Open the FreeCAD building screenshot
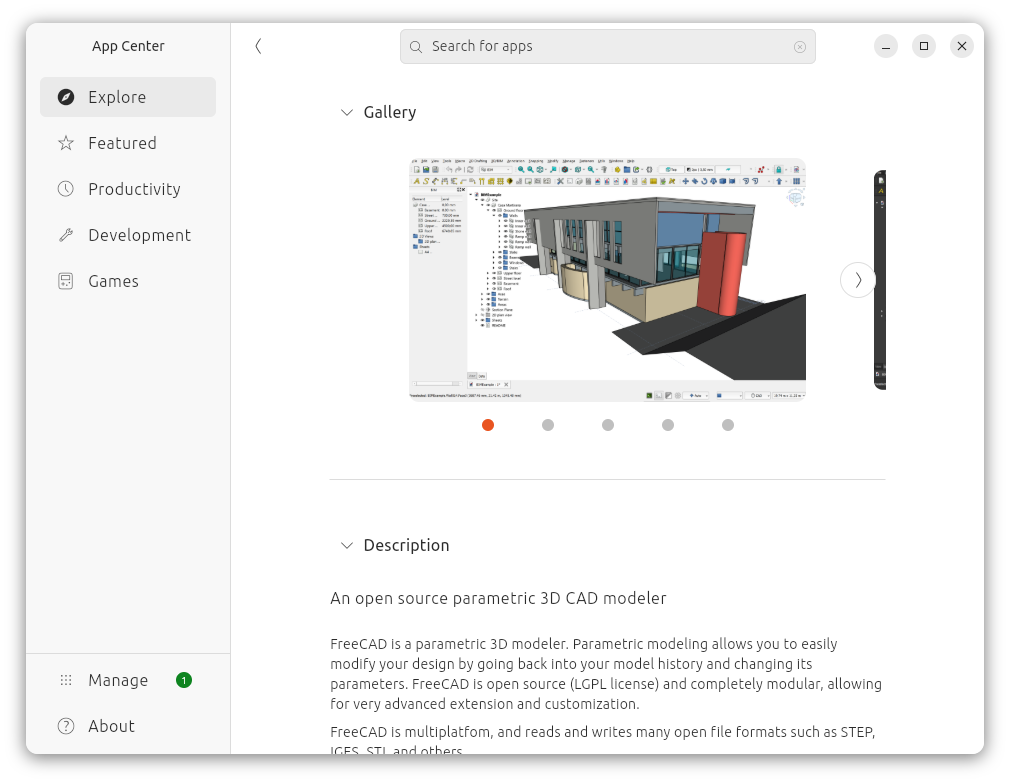Screen dimensions: 1010x783 (x=607, y=280)
